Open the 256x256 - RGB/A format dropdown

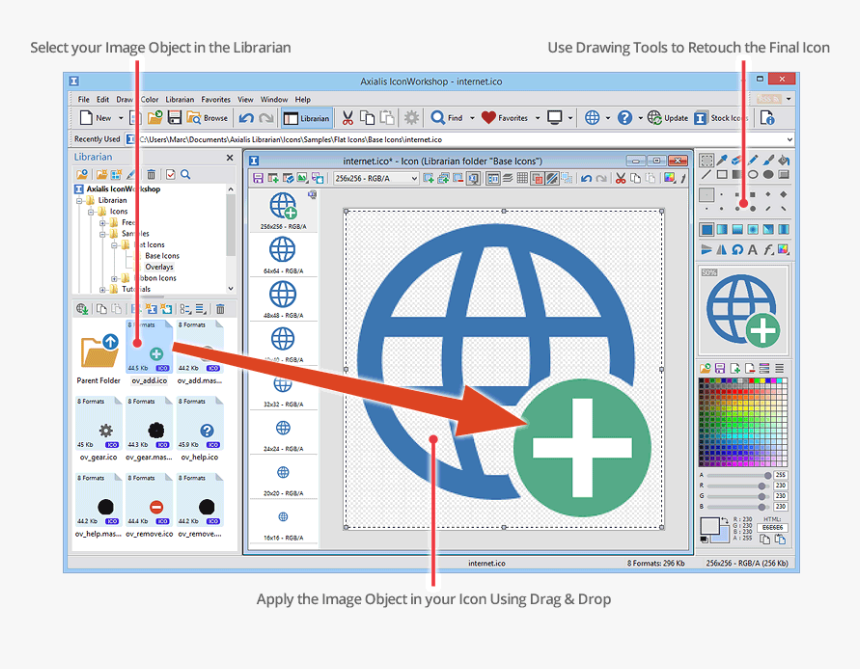click(x=376, y=178)
